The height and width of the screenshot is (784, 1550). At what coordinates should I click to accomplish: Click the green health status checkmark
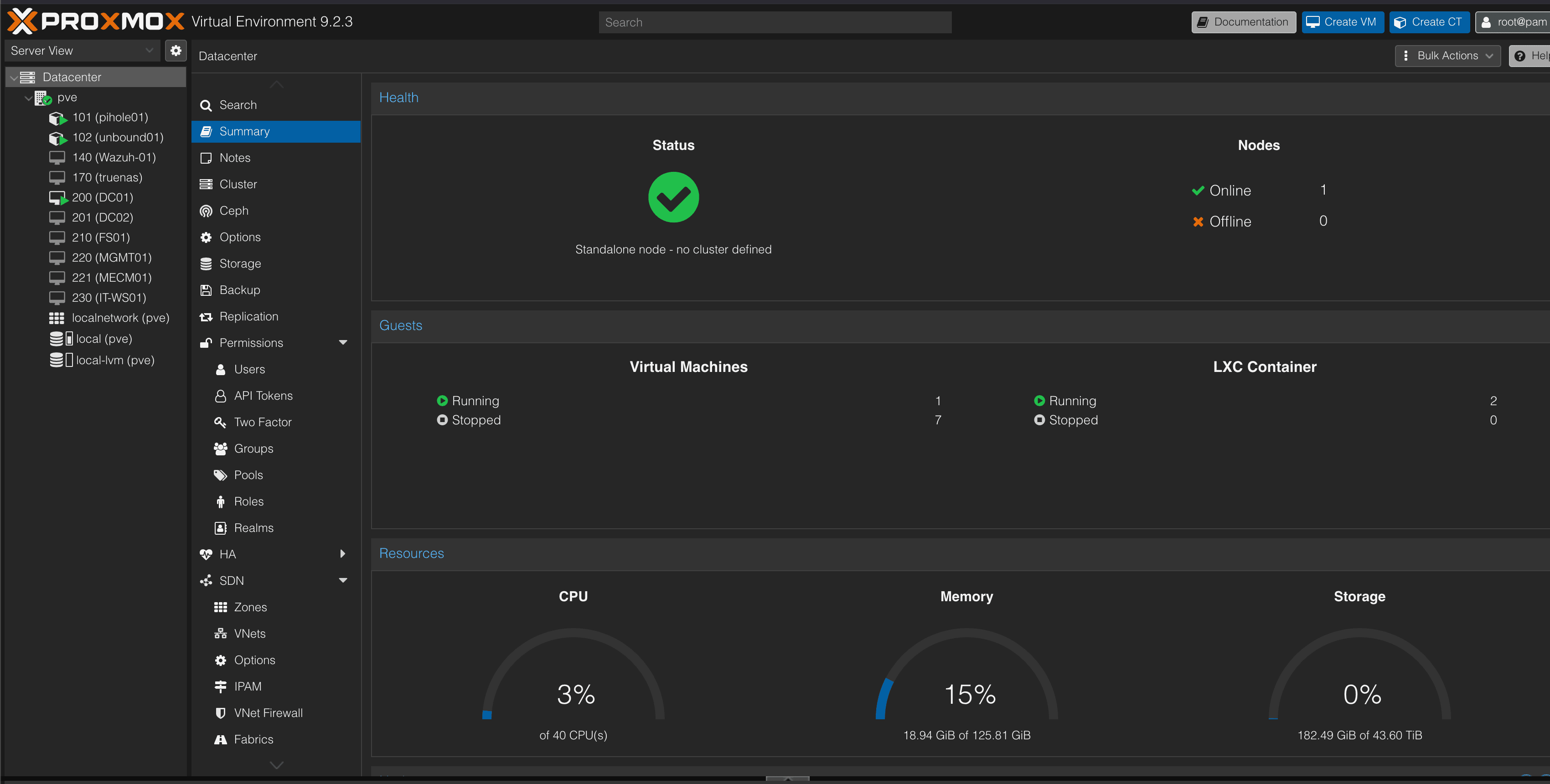pos(673,197)
